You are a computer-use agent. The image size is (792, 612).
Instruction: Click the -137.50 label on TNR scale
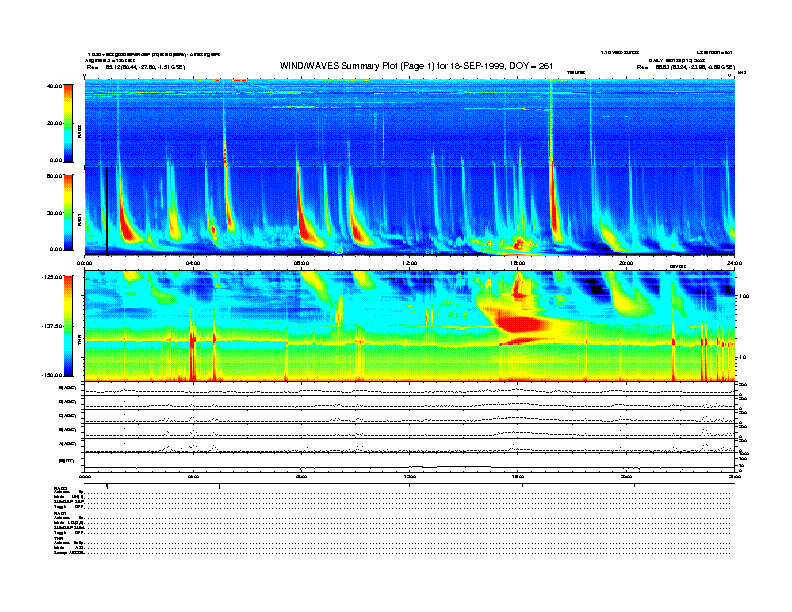click(52, 326)
